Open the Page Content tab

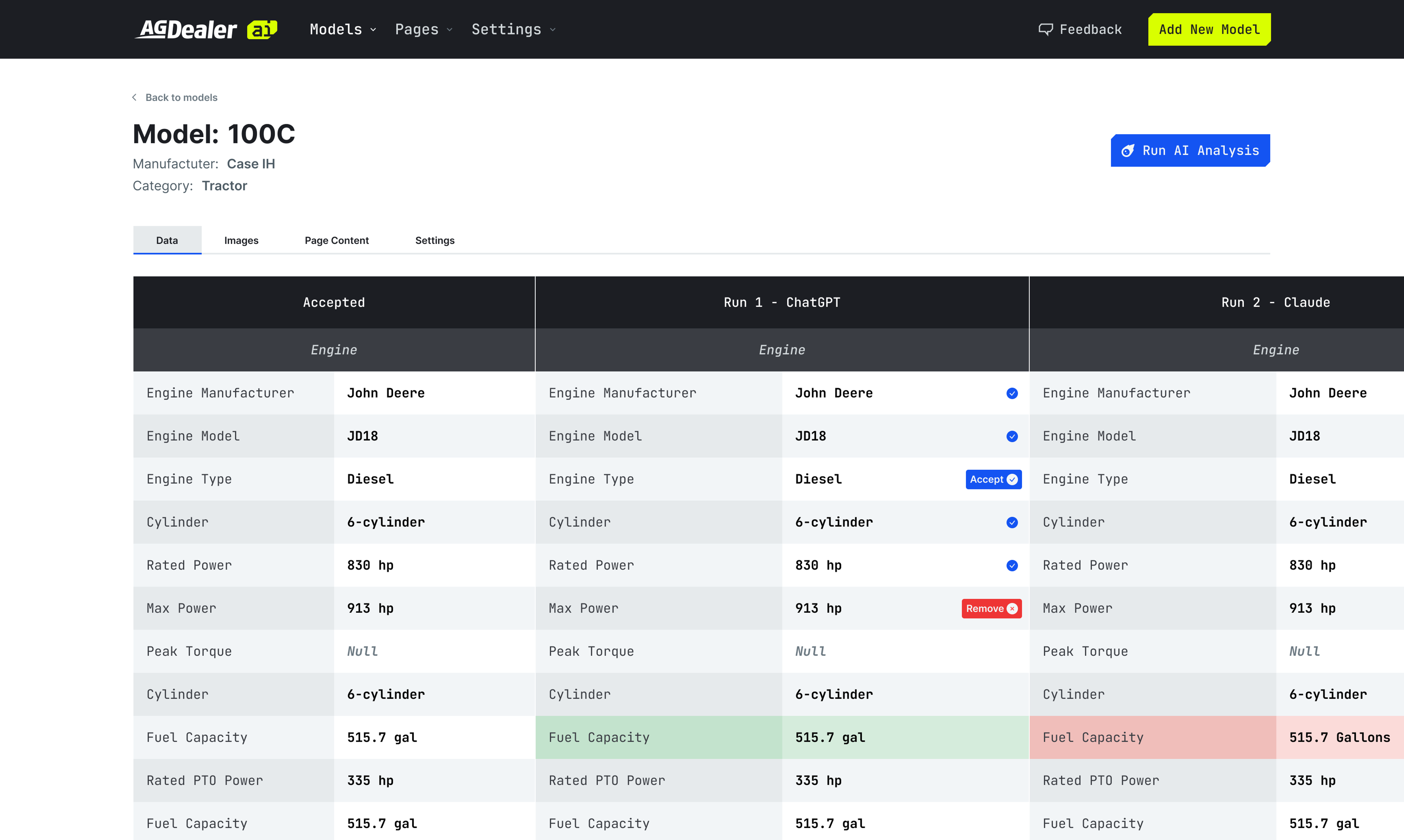336,241
